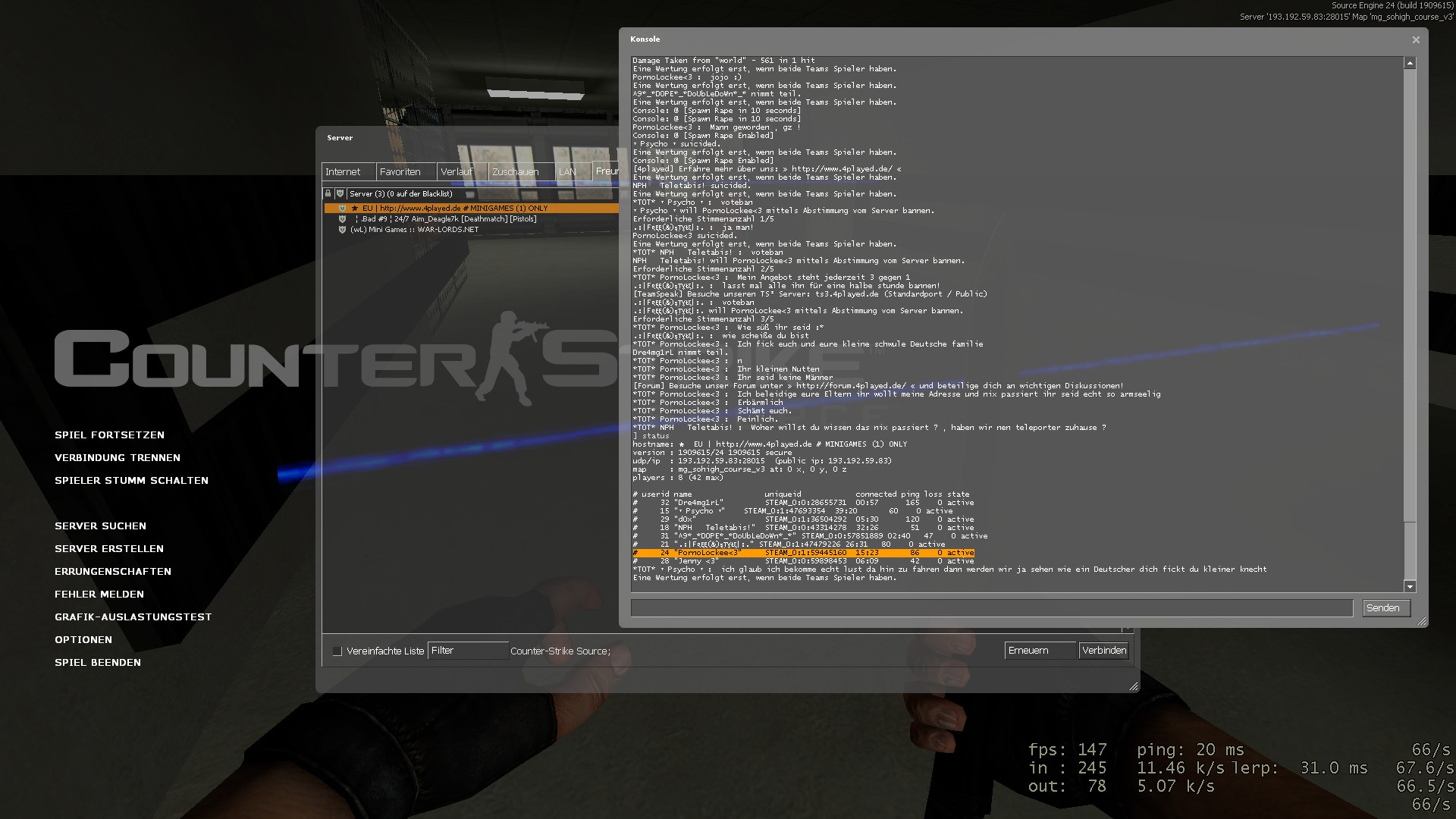
Task: Close the Konsole window
Action: pos(1415,40)
